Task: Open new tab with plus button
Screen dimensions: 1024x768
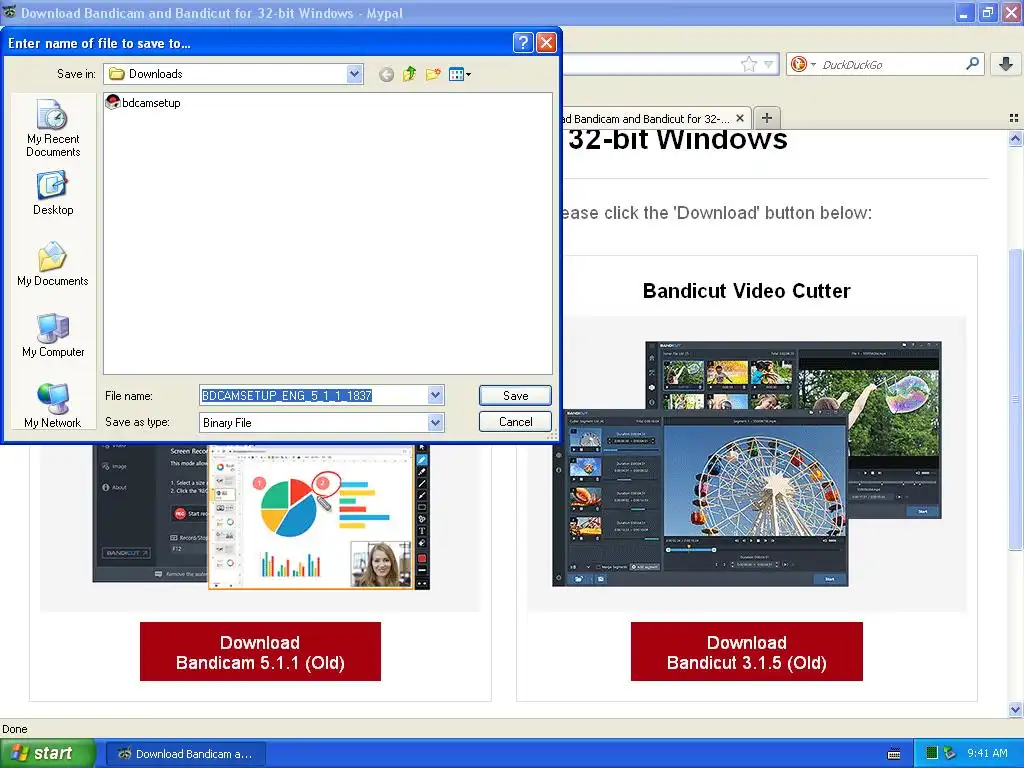Action: (x=767, y=118)
